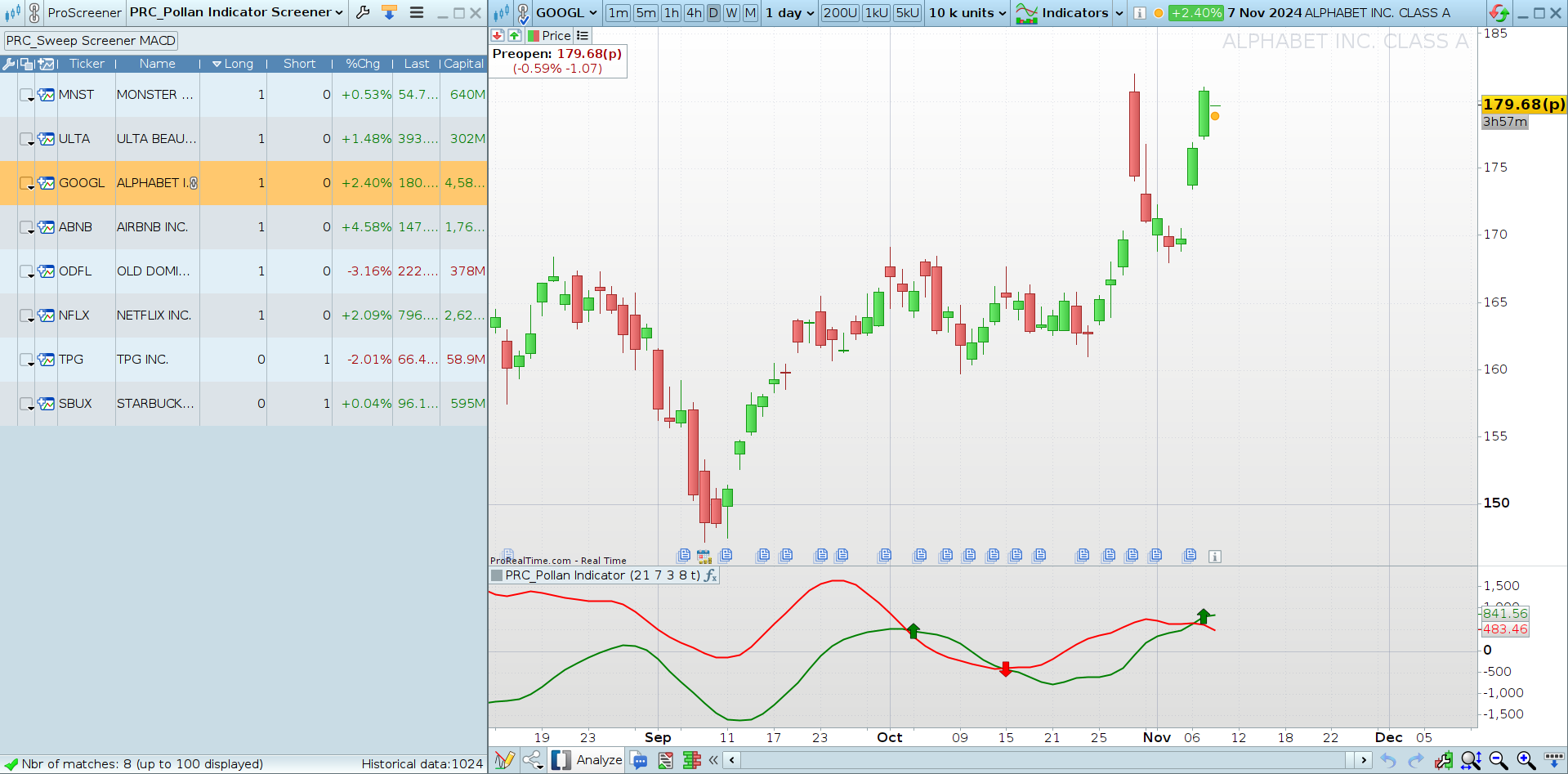The height and width of the screenshot is (774, 1568).
Task: Open the chat bubbles icon
Action: point(639,760)
